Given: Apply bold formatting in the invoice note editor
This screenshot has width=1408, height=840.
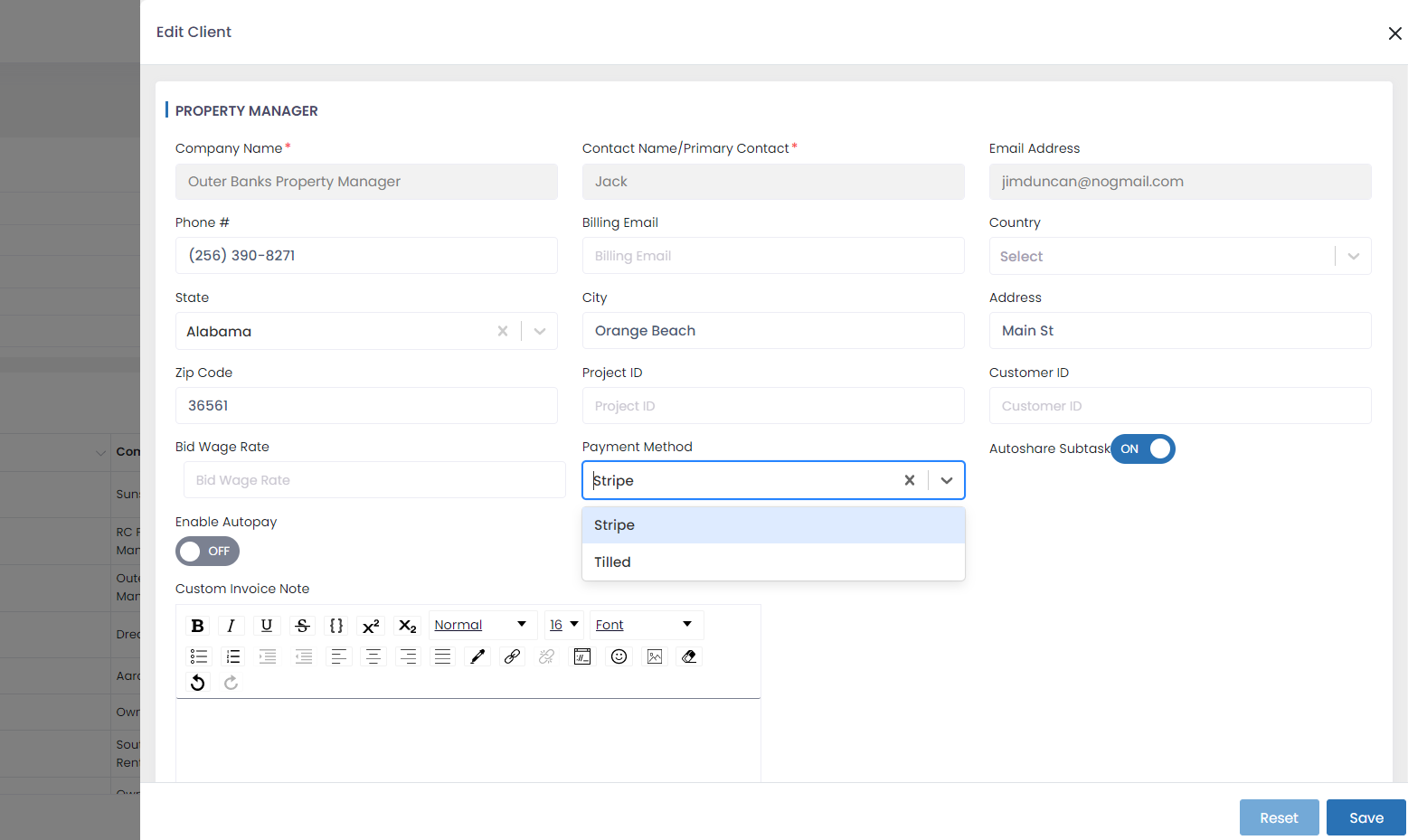Looking at the screenshot, I should tap(197, 625).
